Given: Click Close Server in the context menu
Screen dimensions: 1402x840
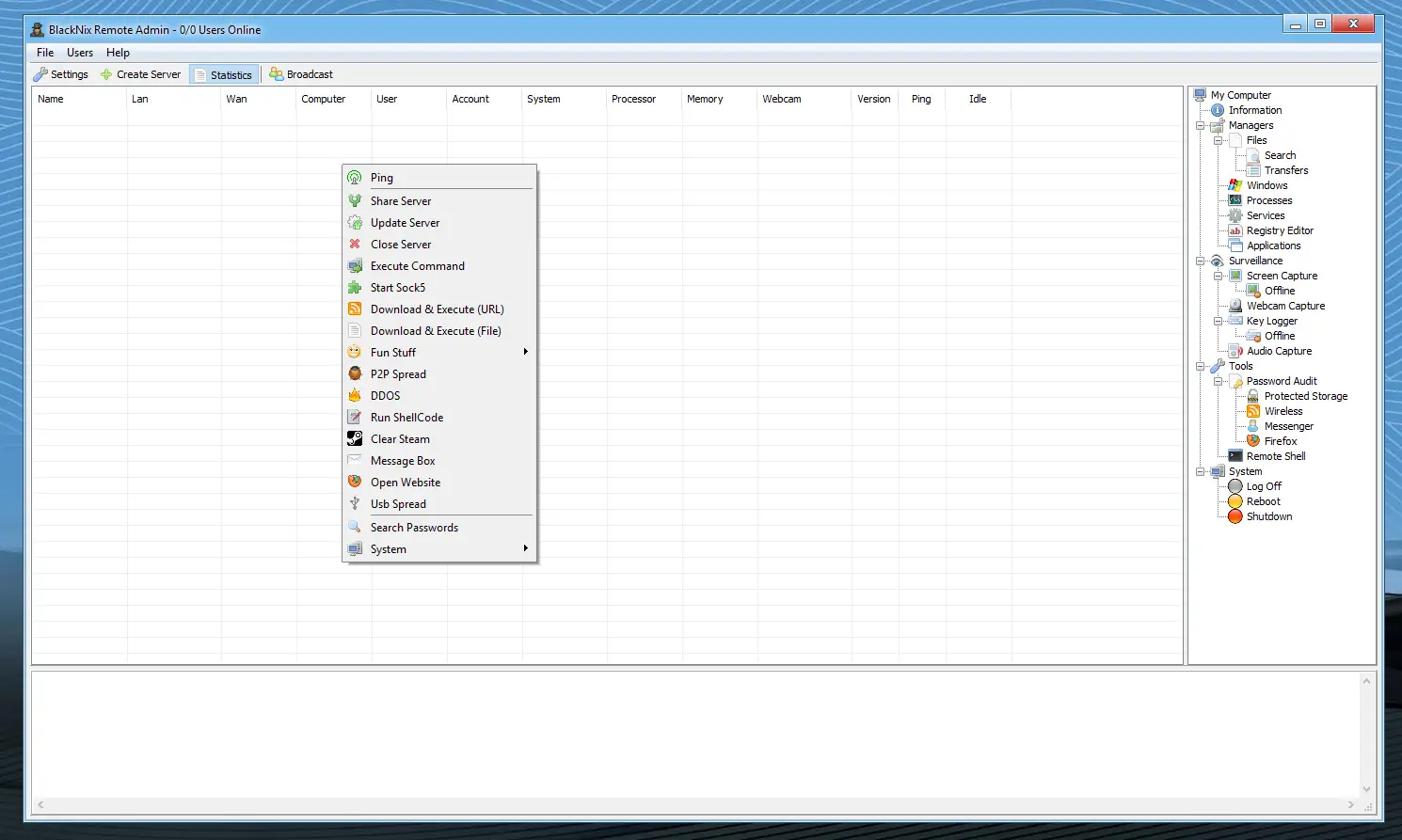Looking at the screenshot, I should pyautogui.click(x=401, y=244).
